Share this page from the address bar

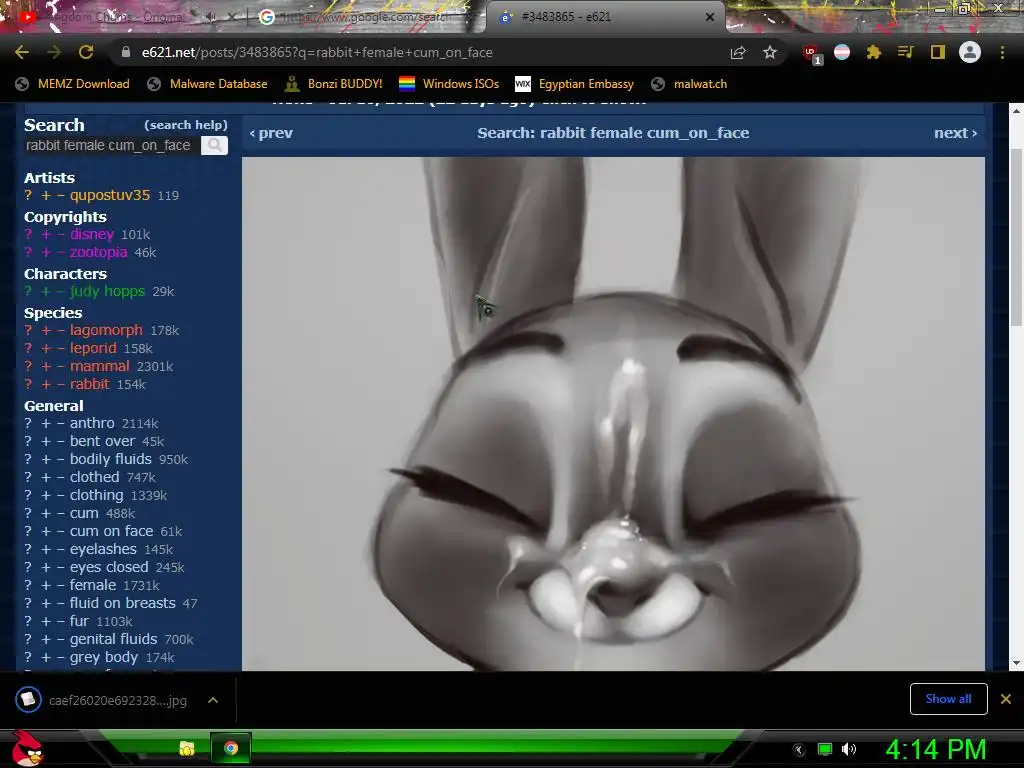click(x=738, y=52)
